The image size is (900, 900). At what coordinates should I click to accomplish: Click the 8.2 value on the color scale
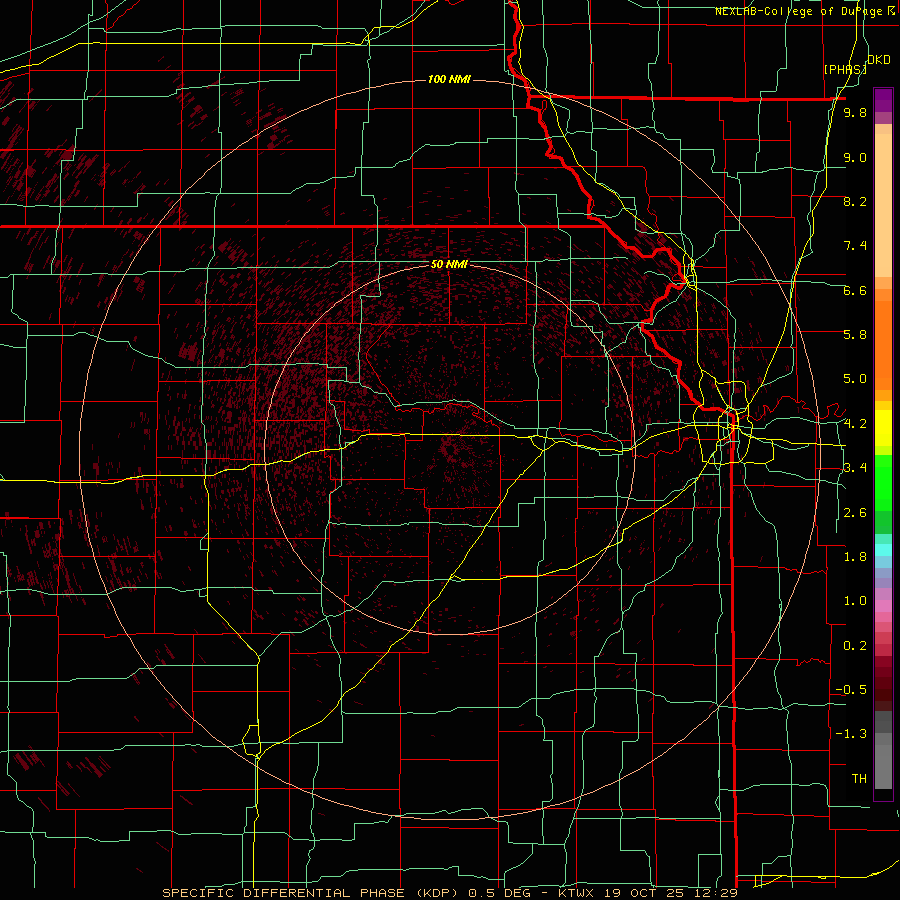(855, 201)
